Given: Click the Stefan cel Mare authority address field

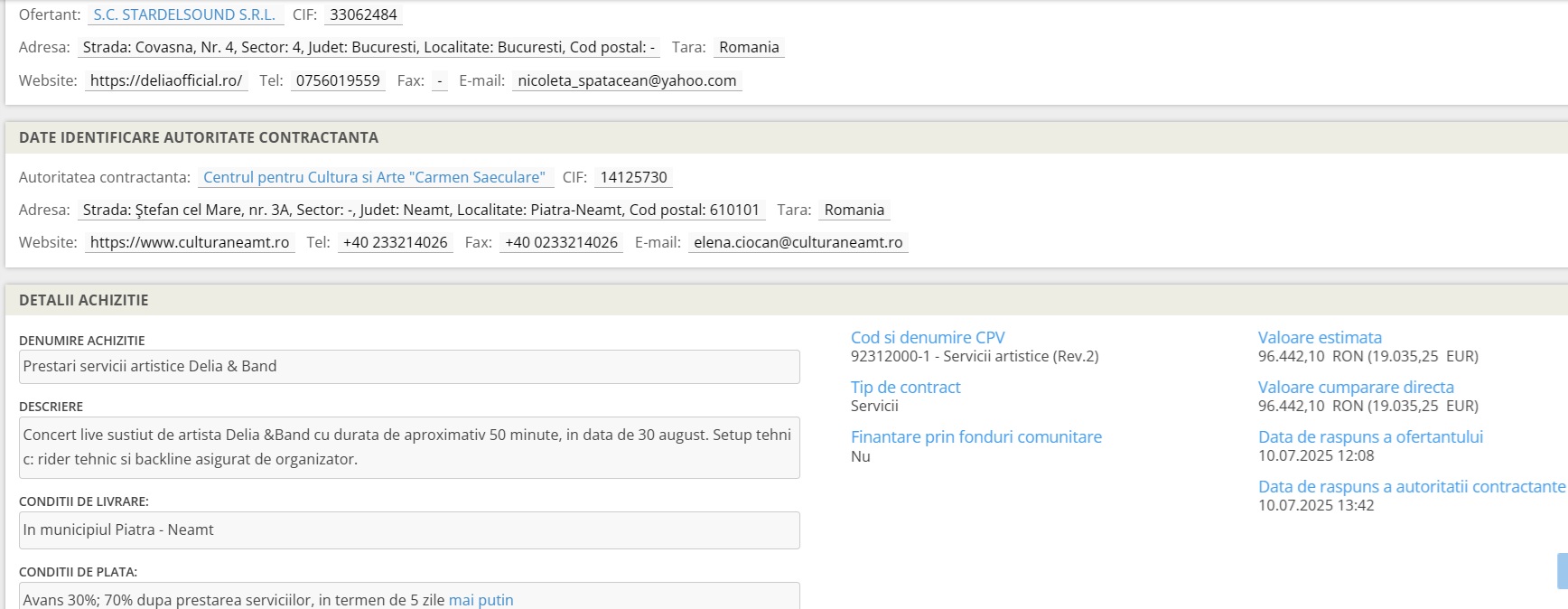Looking at the screenshot, I should click(x=421, y=210).
